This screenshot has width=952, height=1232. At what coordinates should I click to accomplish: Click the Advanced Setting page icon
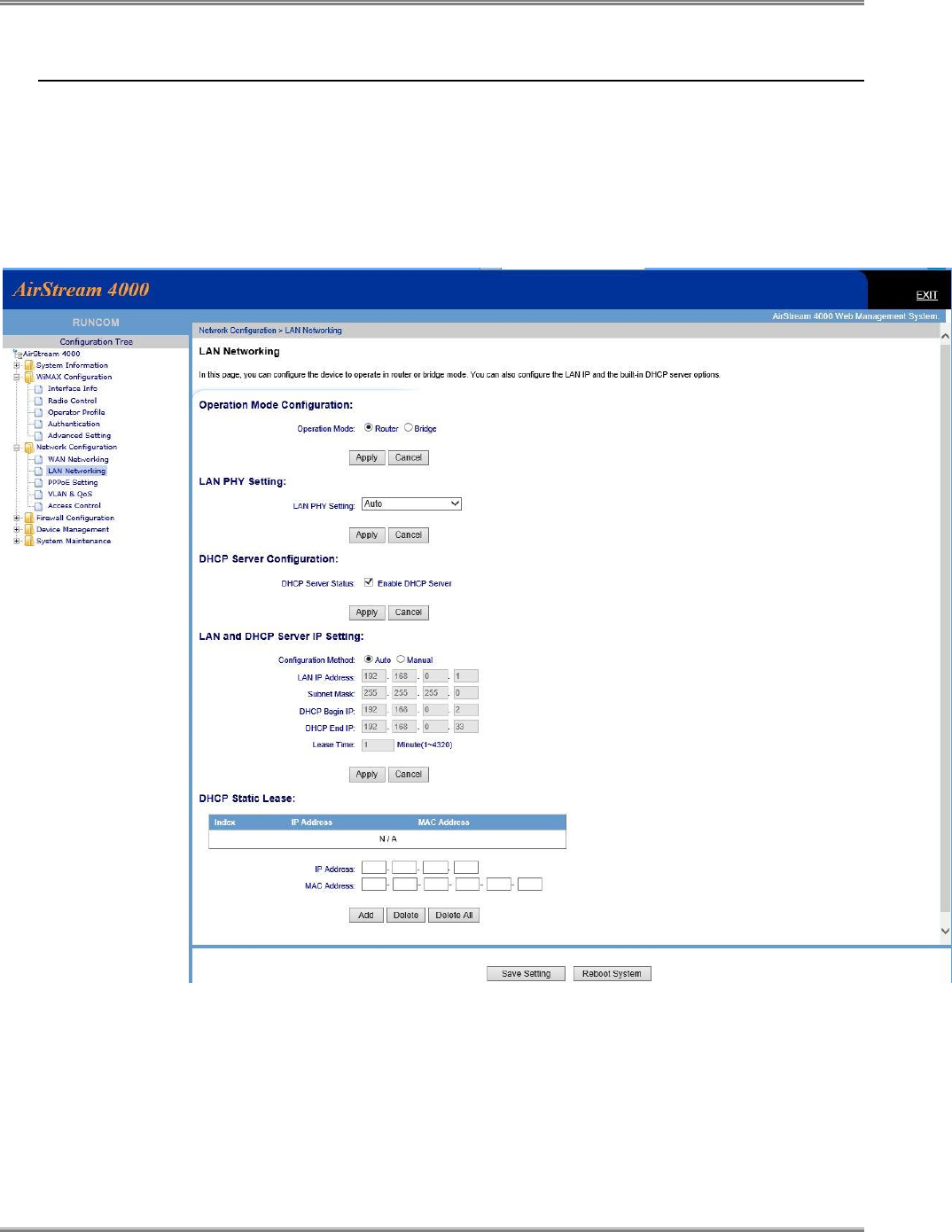click(39, 435)
